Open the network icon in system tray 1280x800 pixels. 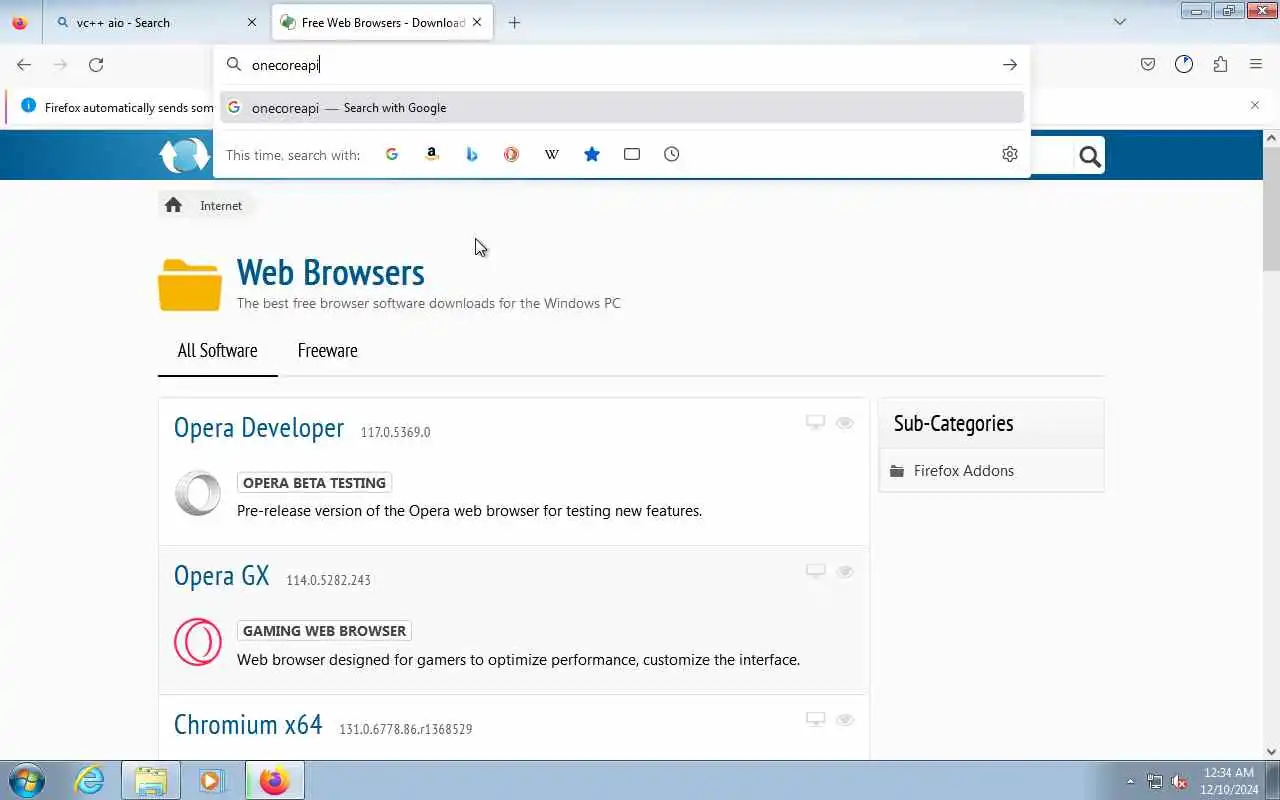pos(1155,781)
